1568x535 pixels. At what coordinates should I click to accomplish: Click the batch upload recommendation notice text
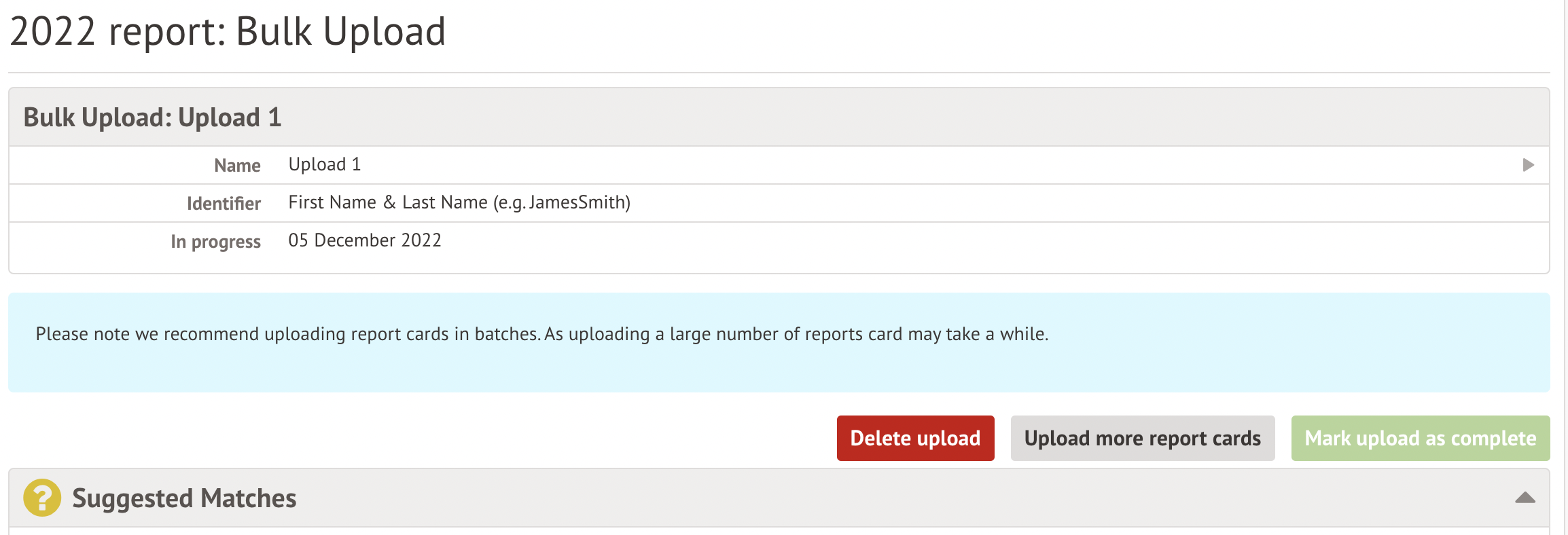[x=541, y=334]
